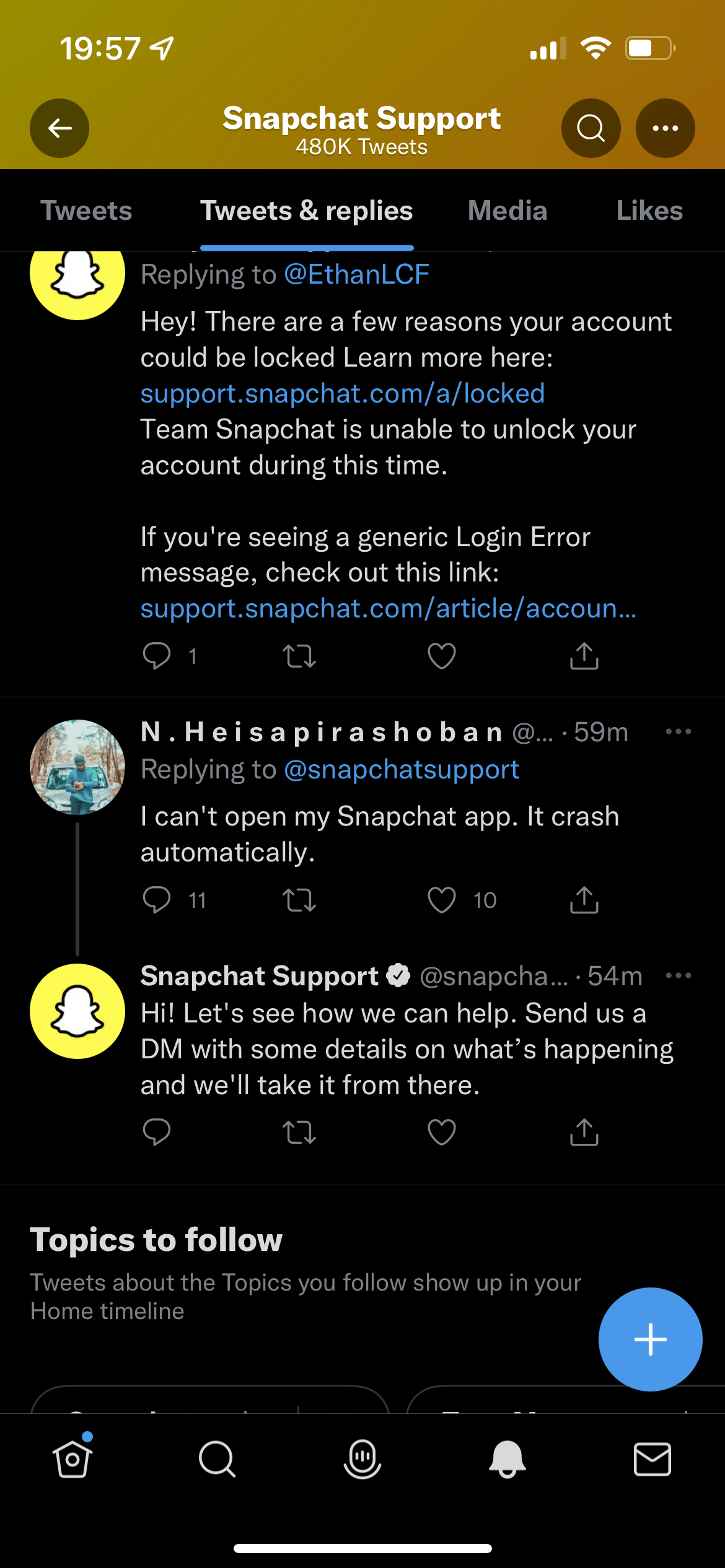Tap the back arrow button

[x=59, y=128]
